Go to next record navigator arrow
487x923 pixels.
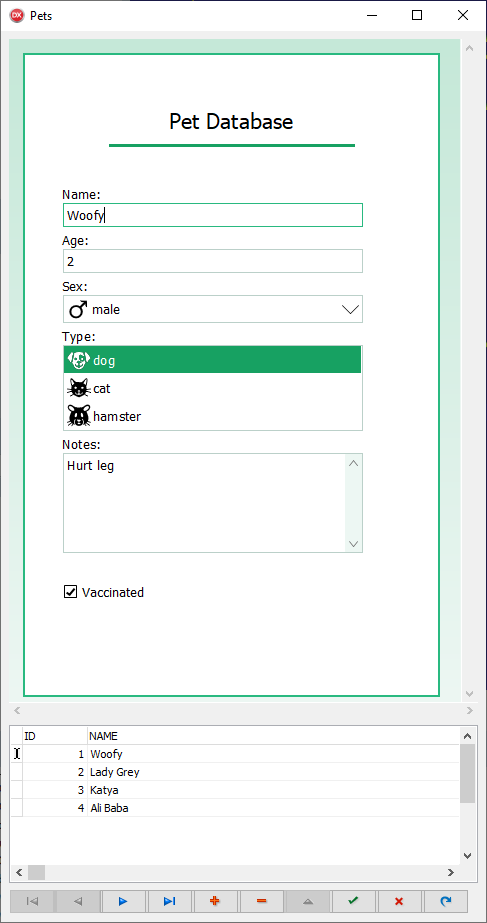(x=123, y=901)
